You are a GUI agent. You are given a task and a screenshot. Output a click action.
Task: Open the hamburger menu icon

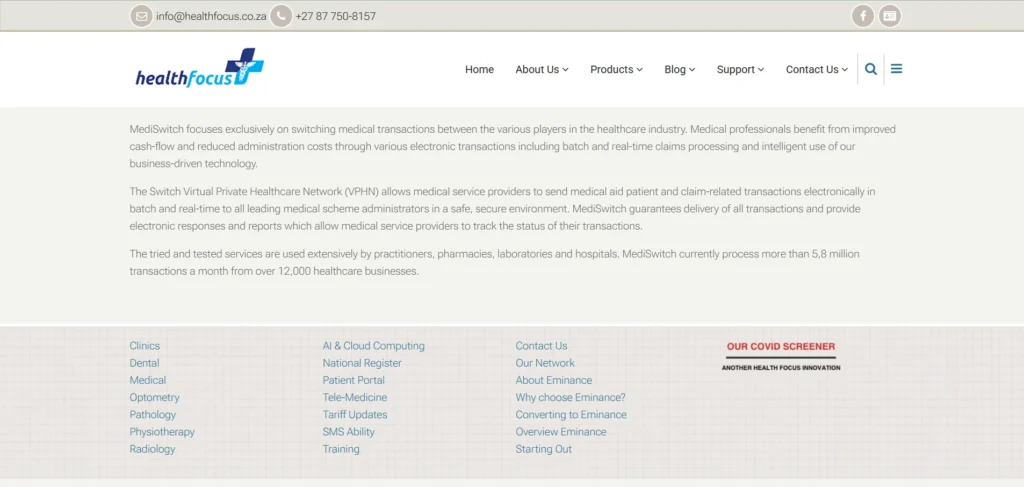pos(897,69)
